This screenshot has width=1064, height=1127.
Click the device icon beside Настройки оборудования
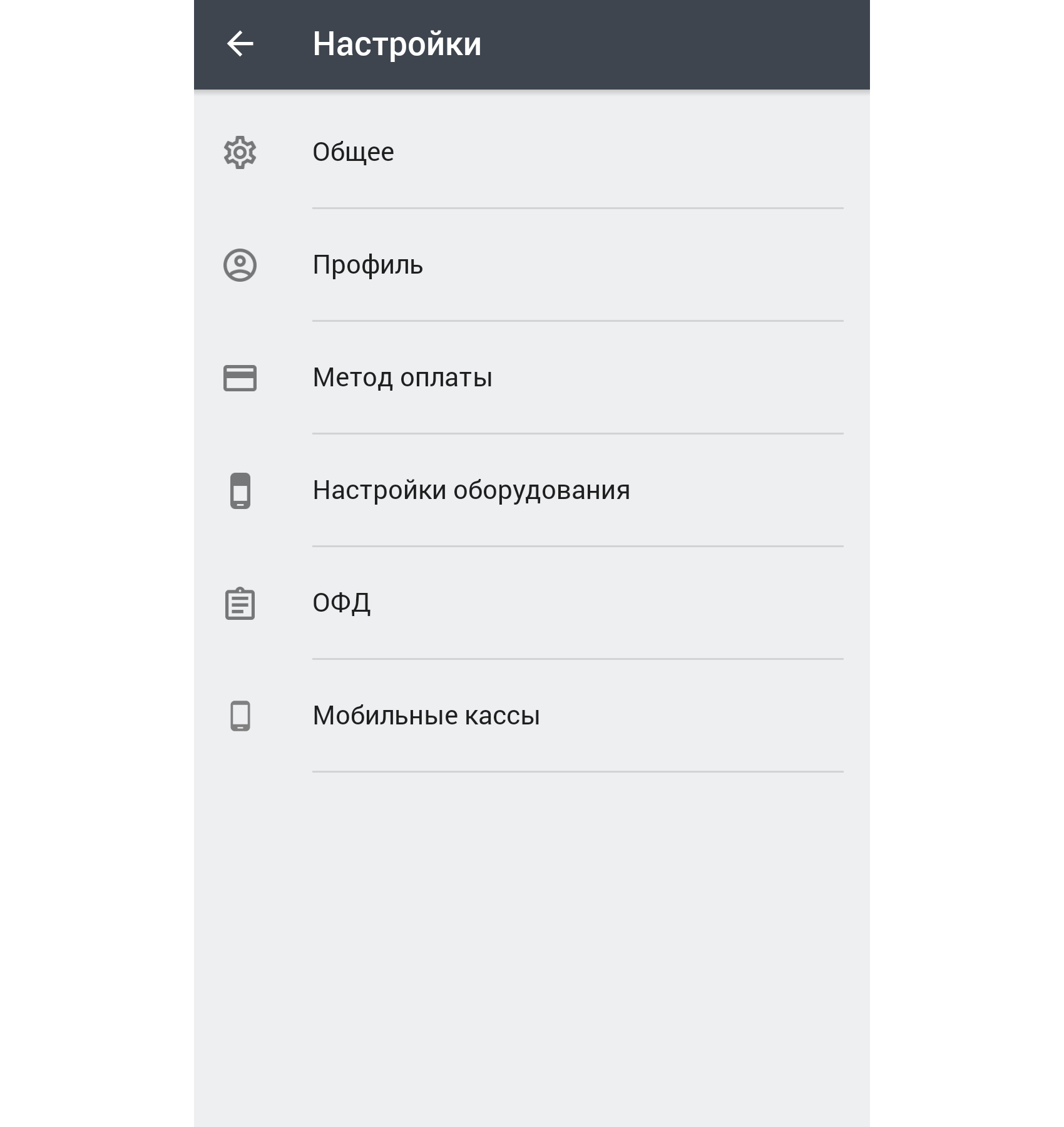240,491
